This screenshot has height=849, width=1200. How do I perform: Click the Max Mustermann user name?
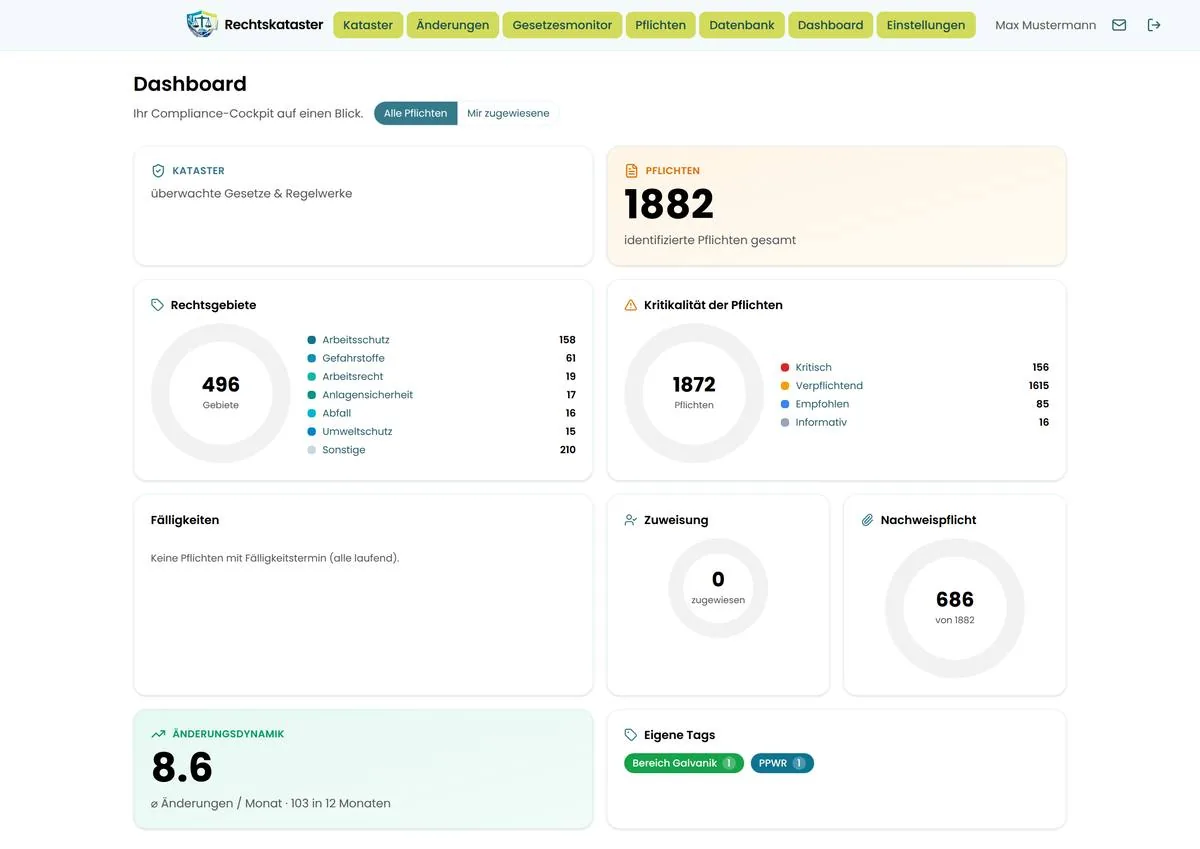(x=1045, y=25)
